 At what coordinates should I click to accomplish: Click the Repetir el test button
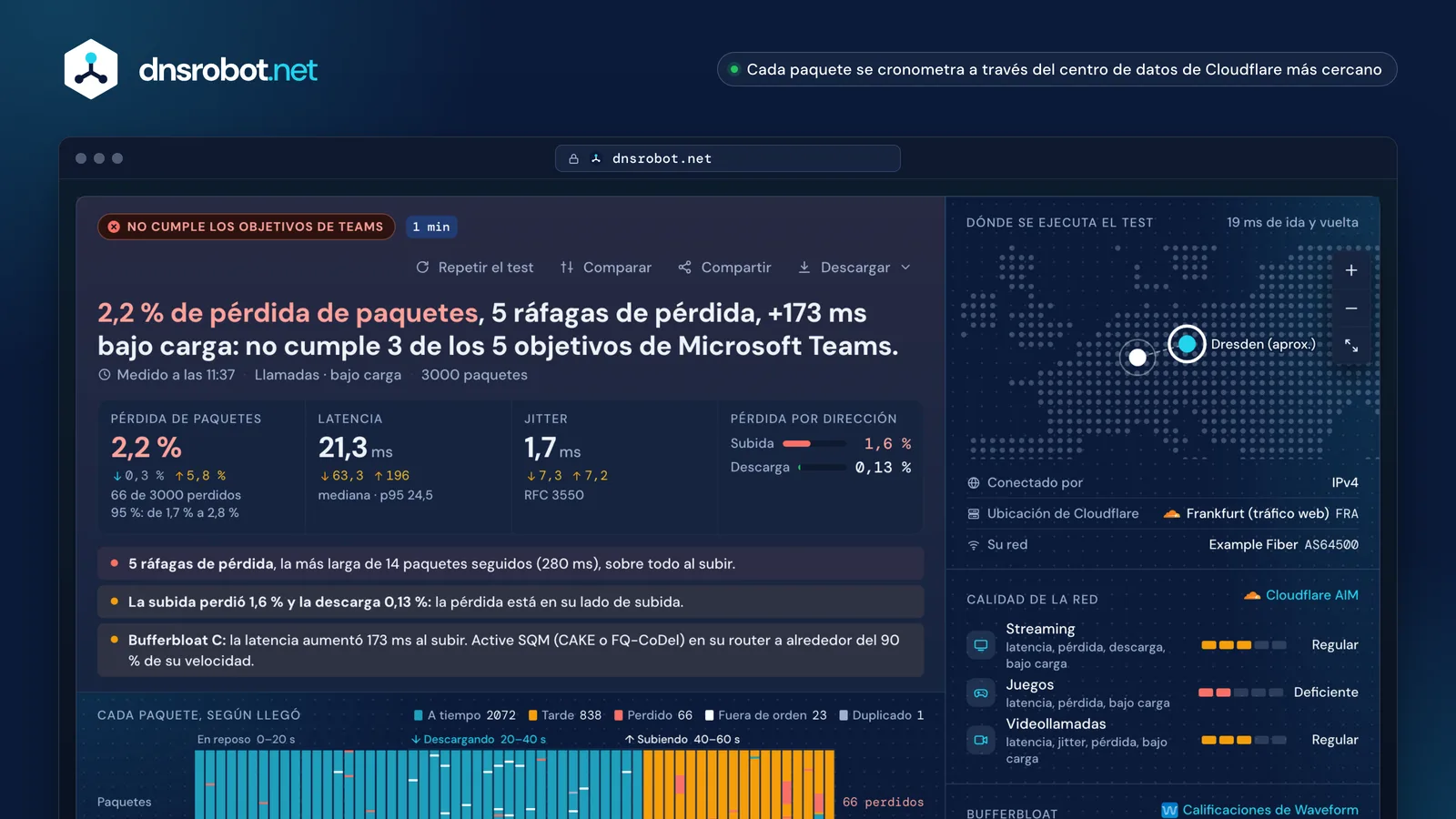point(475,268)
